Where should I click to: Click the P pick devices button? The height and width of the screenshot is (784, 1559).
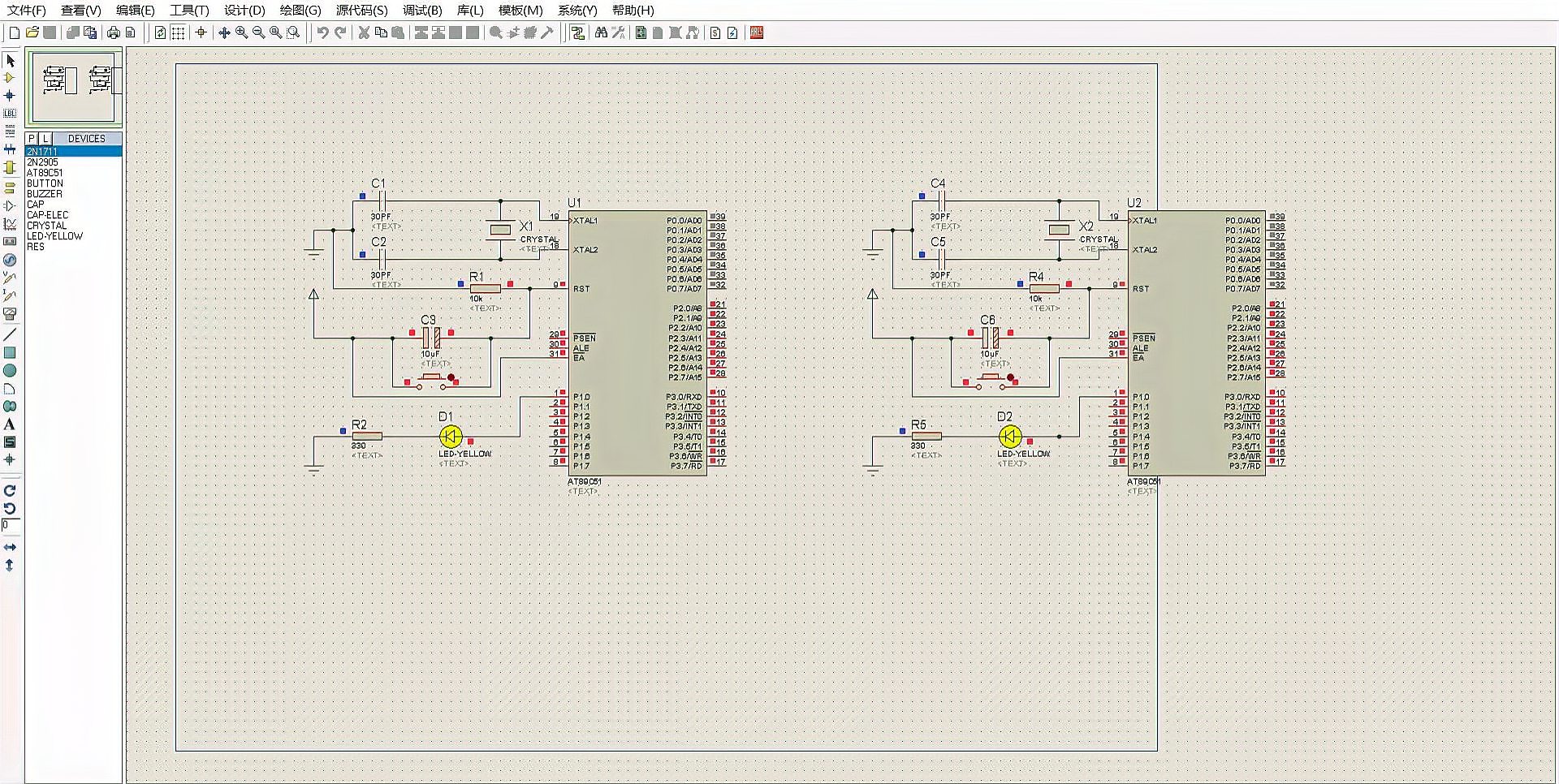coord(32,139)
